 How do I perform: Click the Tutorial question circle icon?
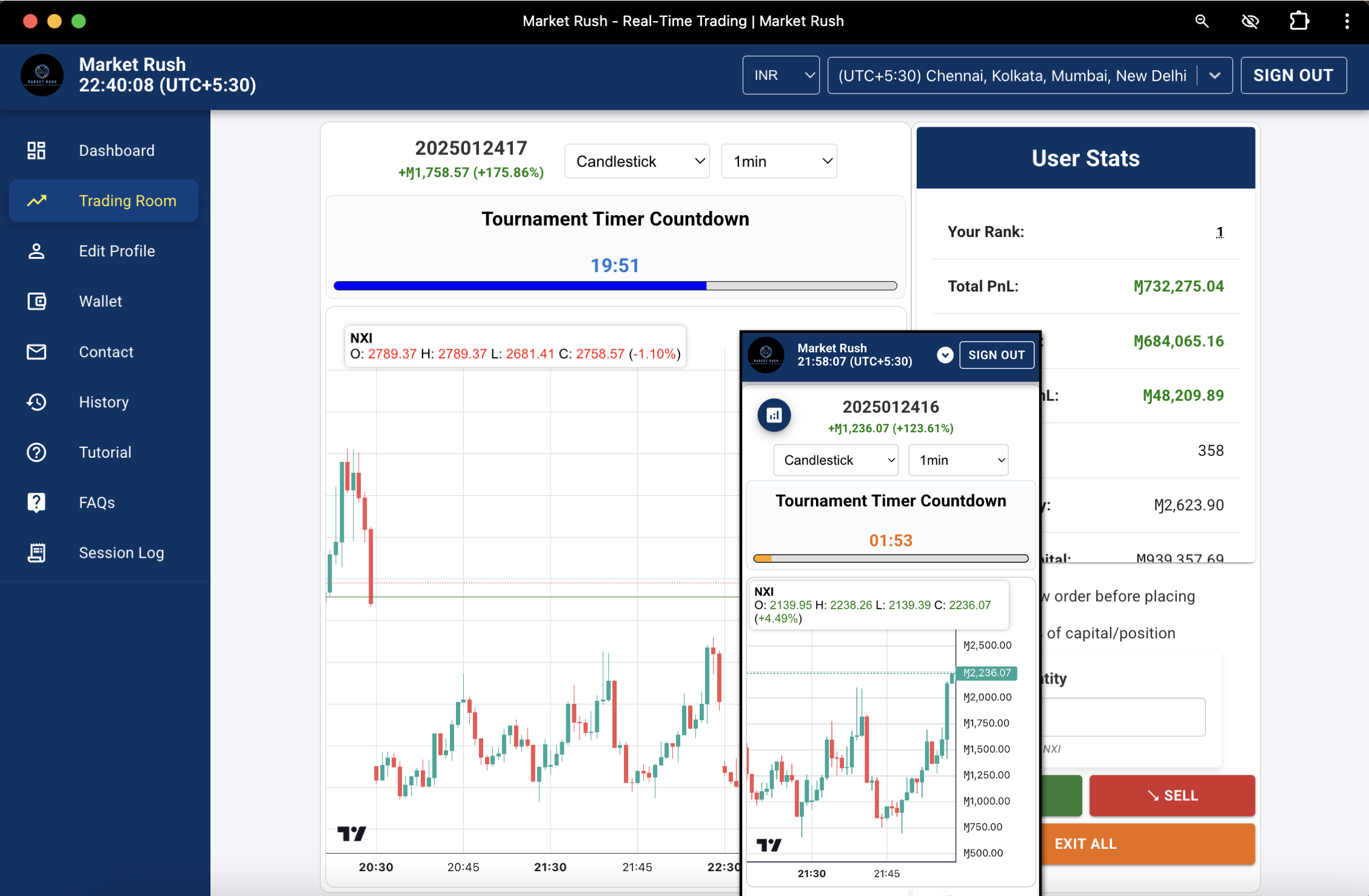click(36, 452)
